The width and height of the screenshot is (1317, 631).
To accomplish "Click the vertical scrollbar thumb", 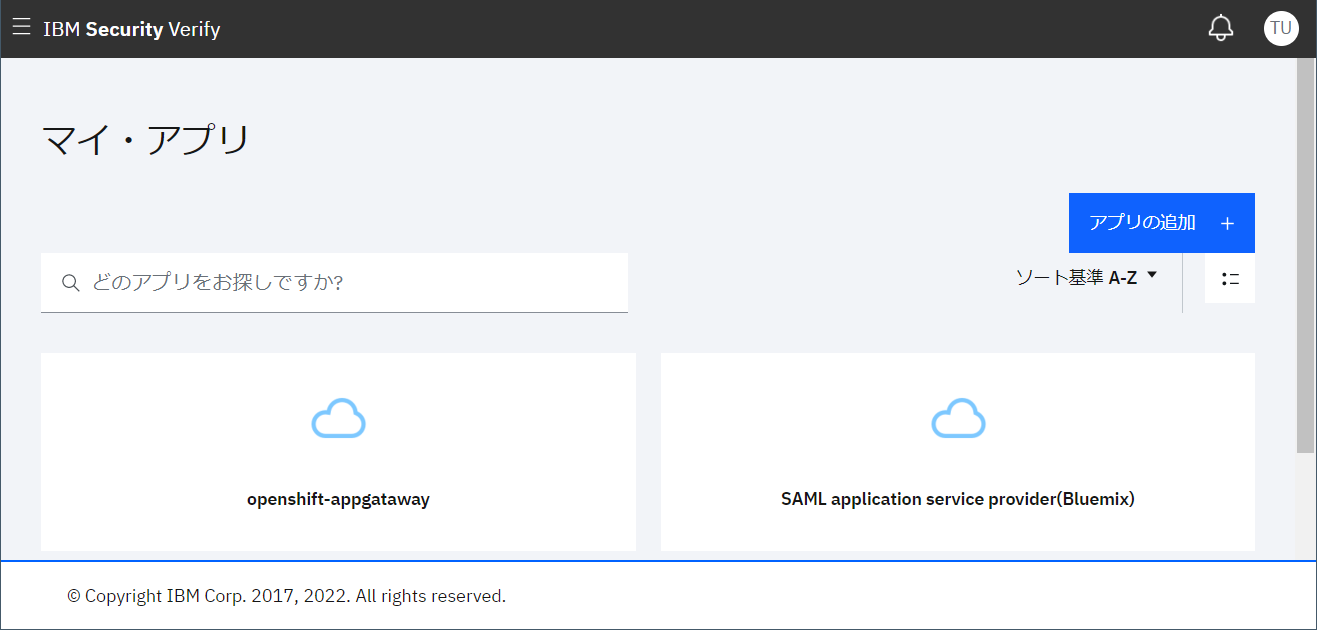I will pyautogui.click(x=1305, y=255).
